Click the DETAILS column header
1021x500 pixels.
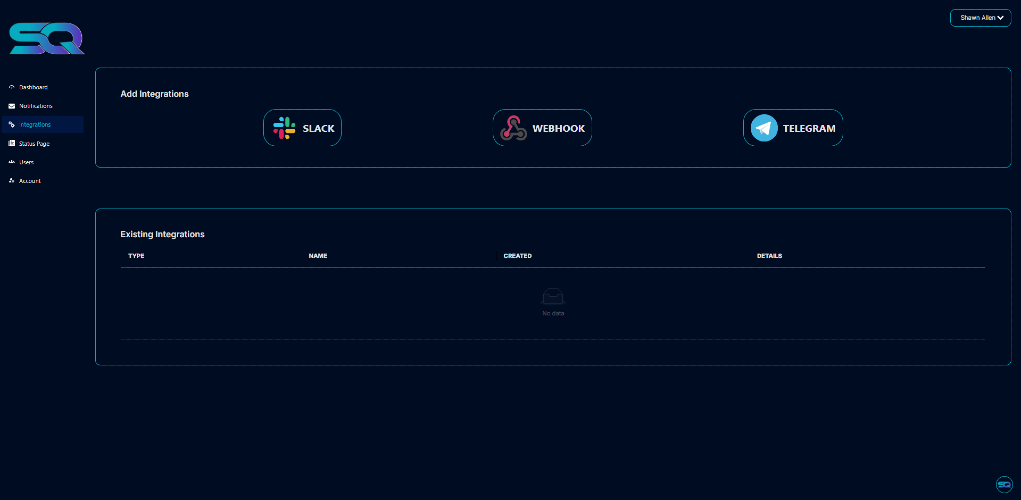point(770,256)
